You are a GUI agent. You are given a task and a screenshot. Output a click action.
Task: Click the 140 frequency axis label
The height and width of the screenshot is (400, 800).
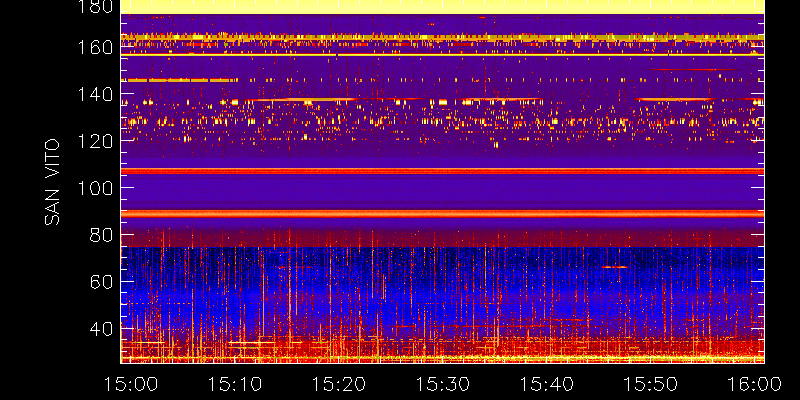point(95,94)
